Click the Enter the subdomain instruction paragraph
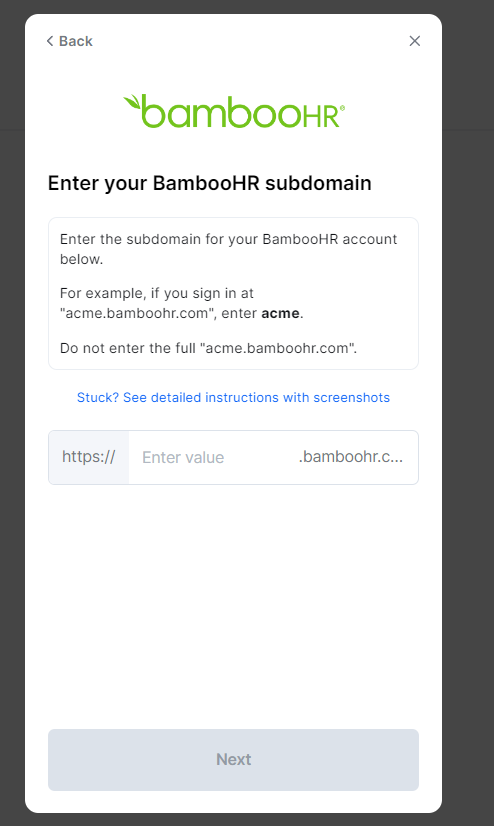The width and height of the screenshot is (494, 826). [228, 249]
